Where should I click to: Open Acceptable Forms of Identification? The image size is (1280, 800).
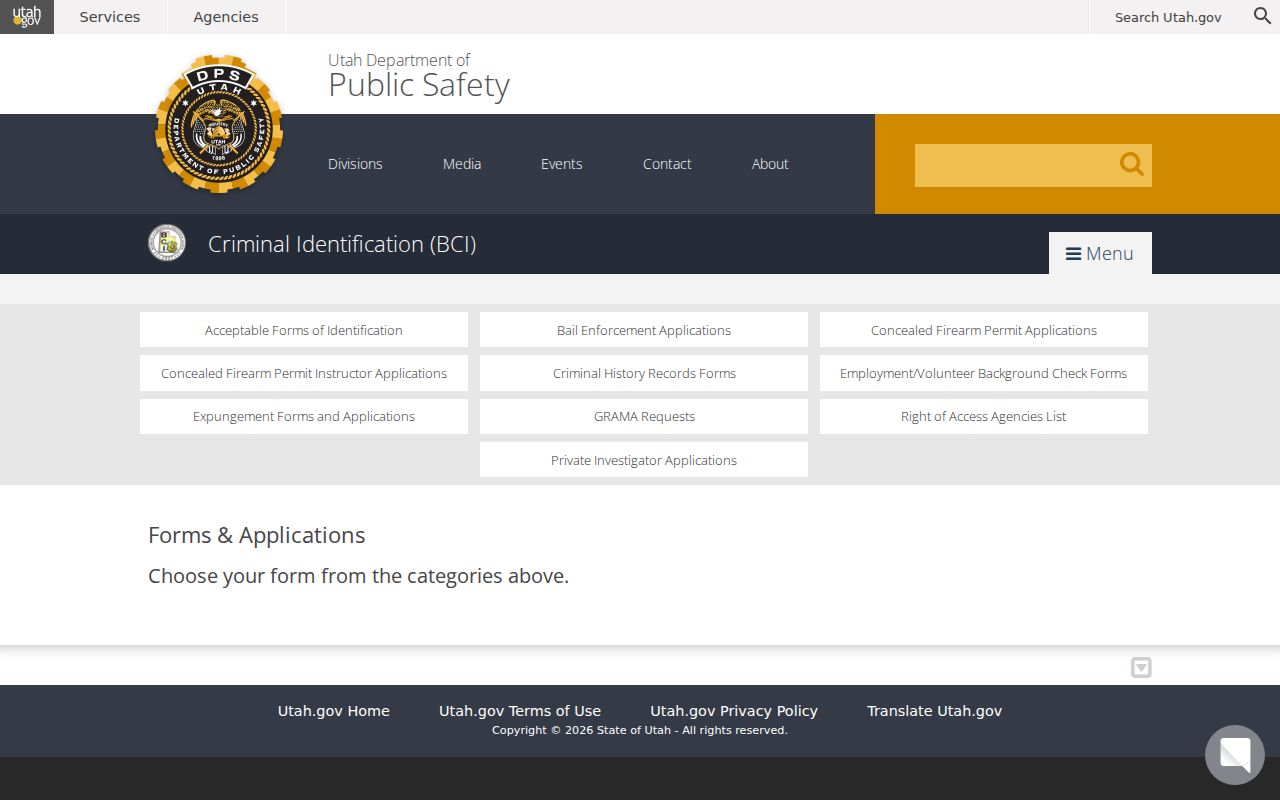click(304, 330)
